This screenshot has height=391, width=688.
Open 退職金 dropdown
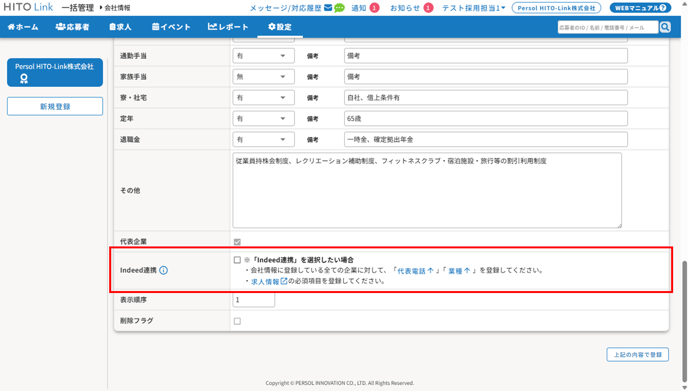click(263, 140)
